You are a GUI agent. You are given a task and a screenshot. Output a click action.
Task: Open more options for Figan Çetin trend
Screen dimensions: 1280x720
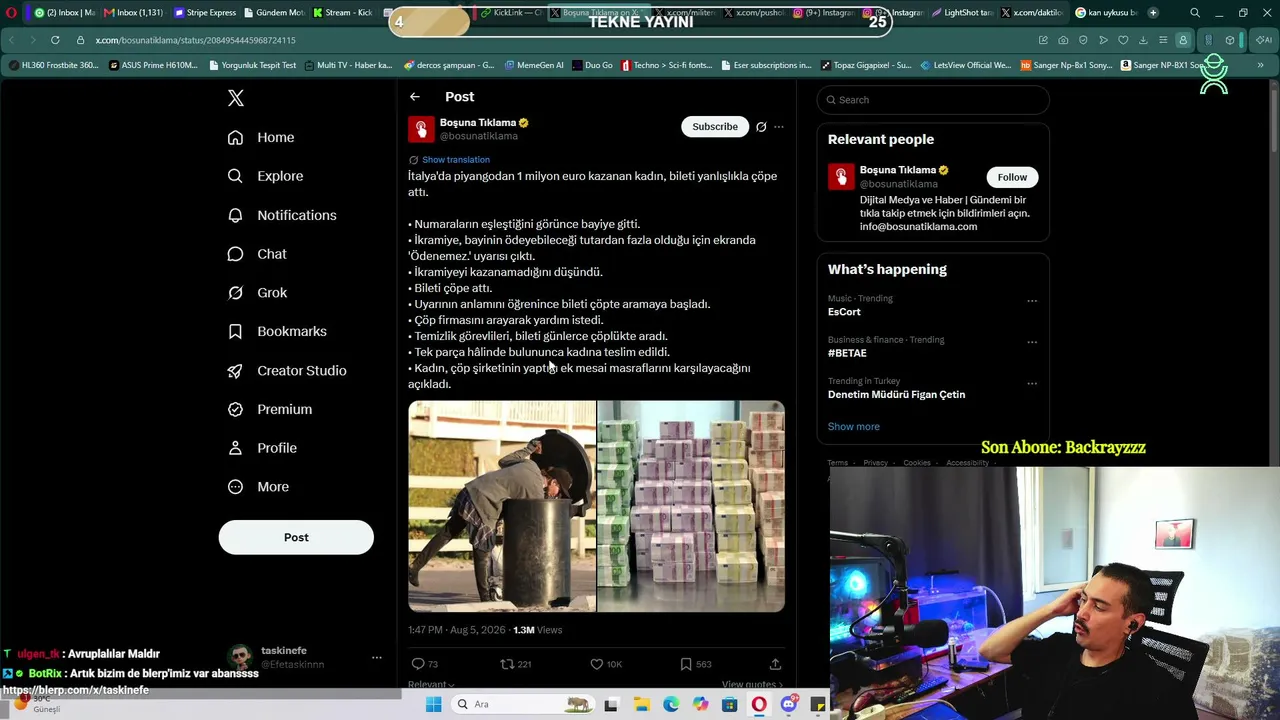1032,384
